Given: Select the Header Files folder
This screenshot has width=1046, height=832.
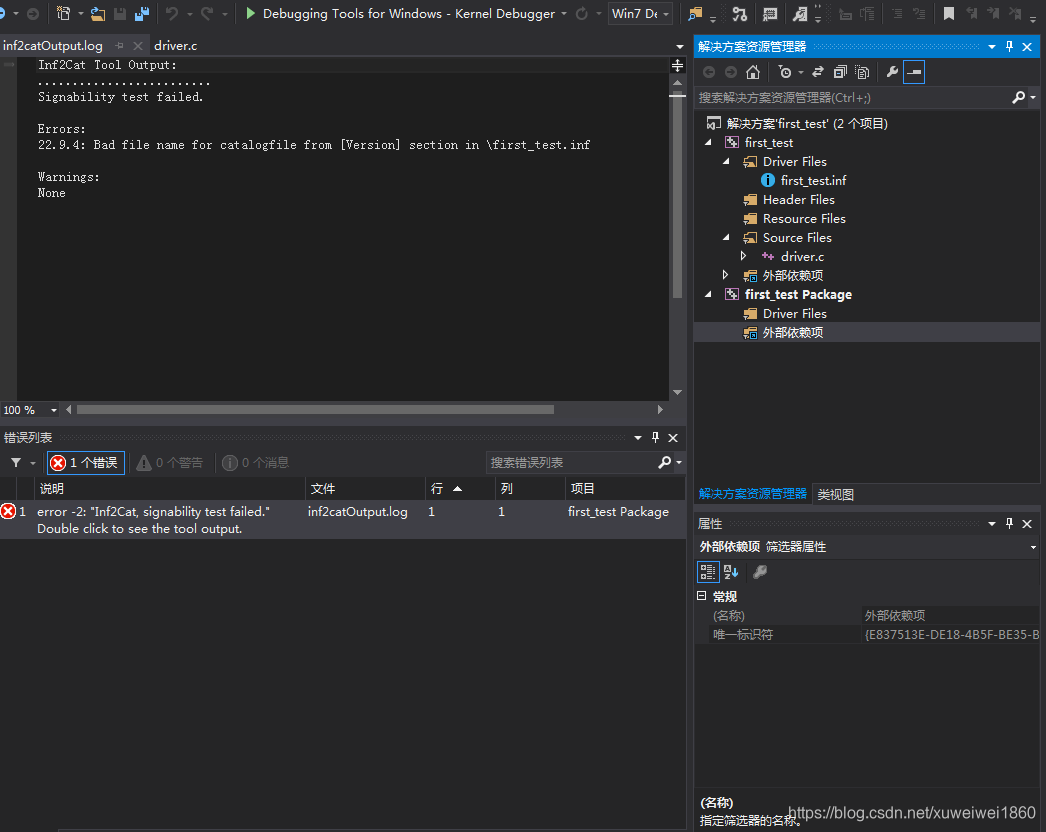Looking at the screenshot, I should [x=799, y=199].
